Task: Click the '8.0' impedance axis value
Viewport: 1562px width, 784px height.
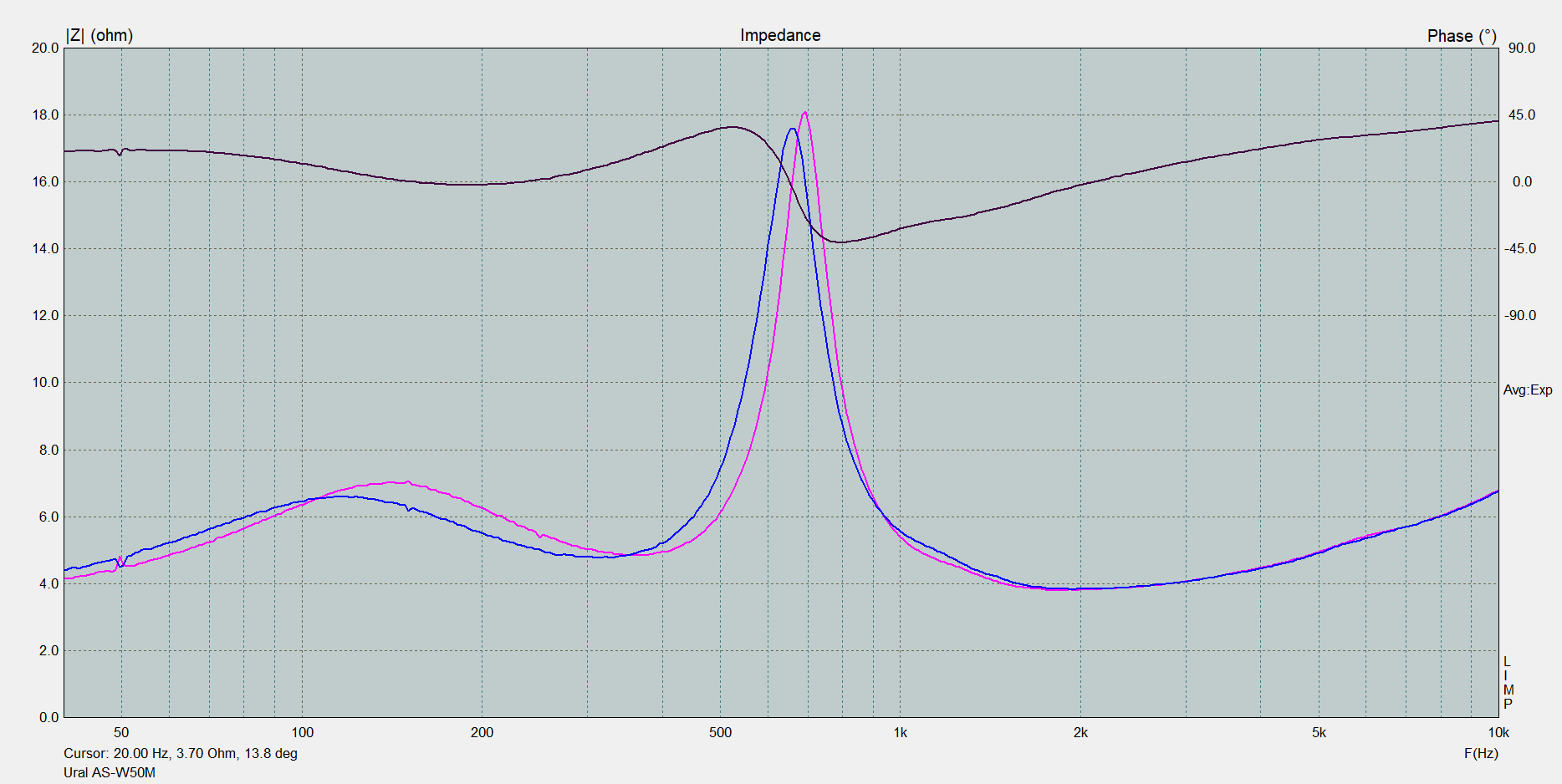Action: (x=48, y=450)
